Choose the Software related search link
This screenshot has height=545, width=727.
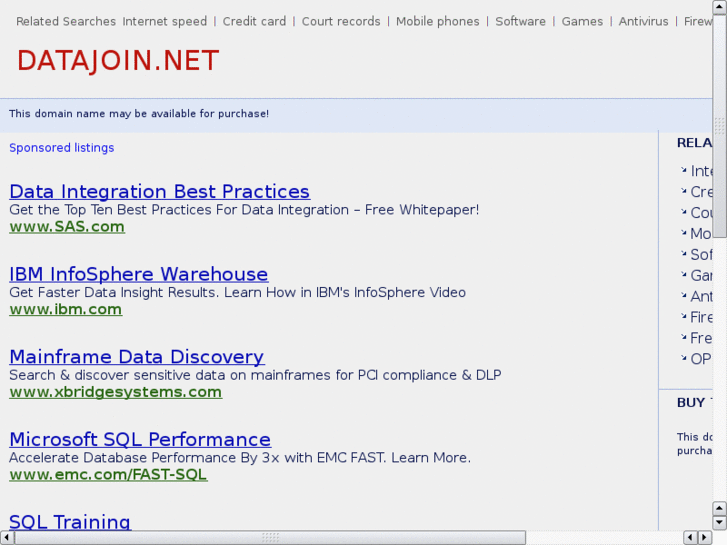520,21
